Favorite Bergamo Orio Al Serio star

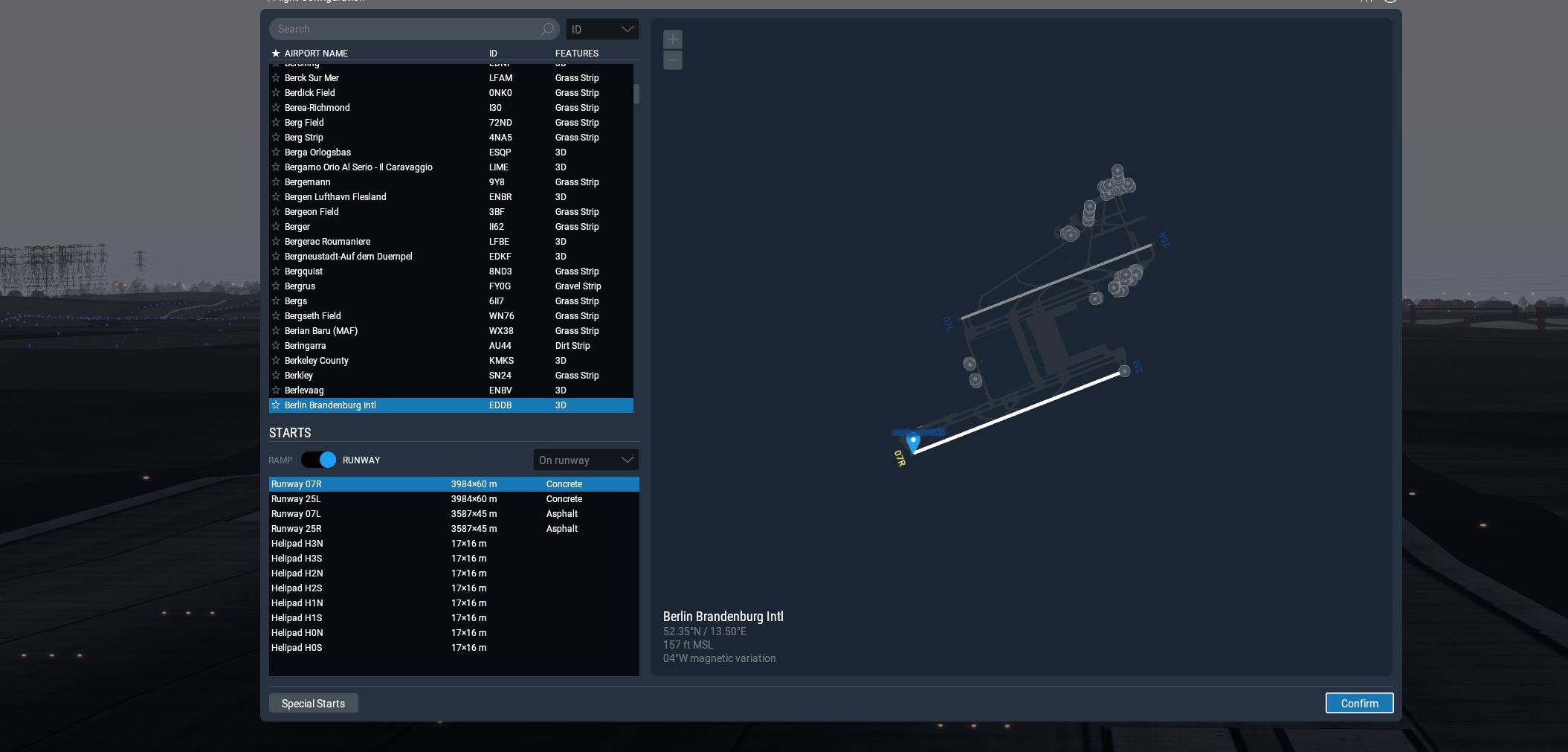[276, 167]
